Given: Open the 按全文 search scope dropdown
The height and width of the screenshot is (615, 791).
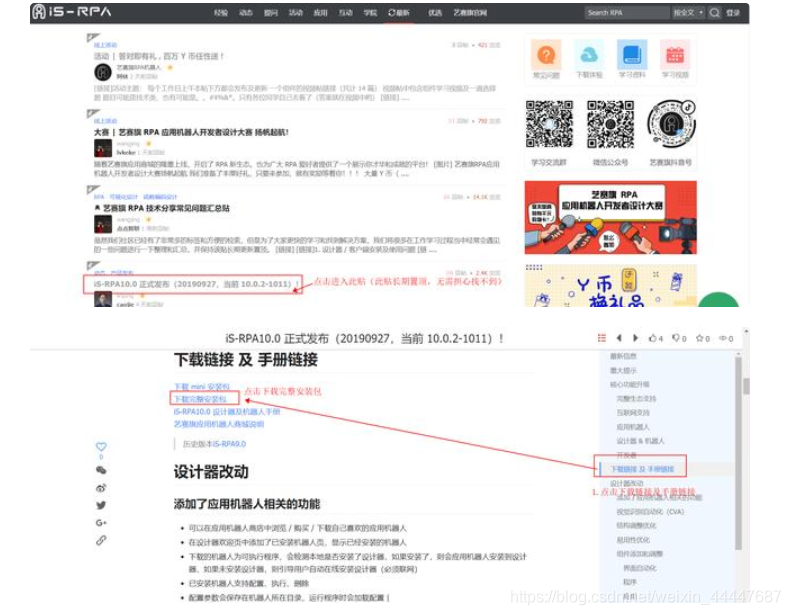Looking at the screenshot, I should point(688,13).
